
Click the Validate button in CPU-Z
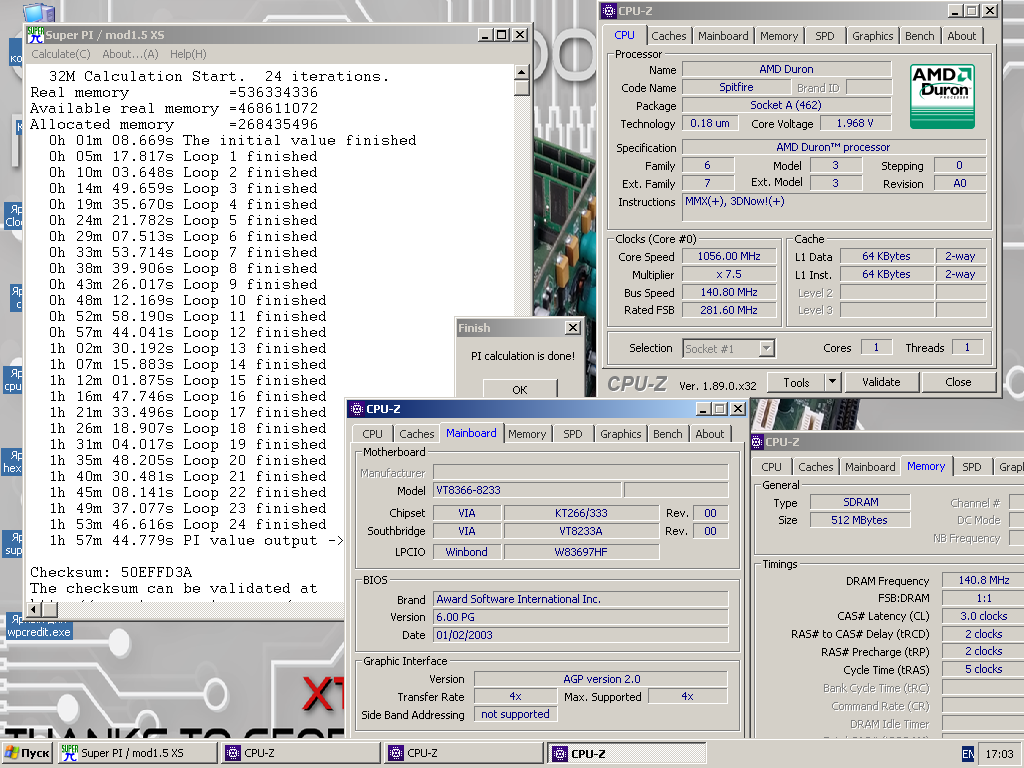click(881, 382)
